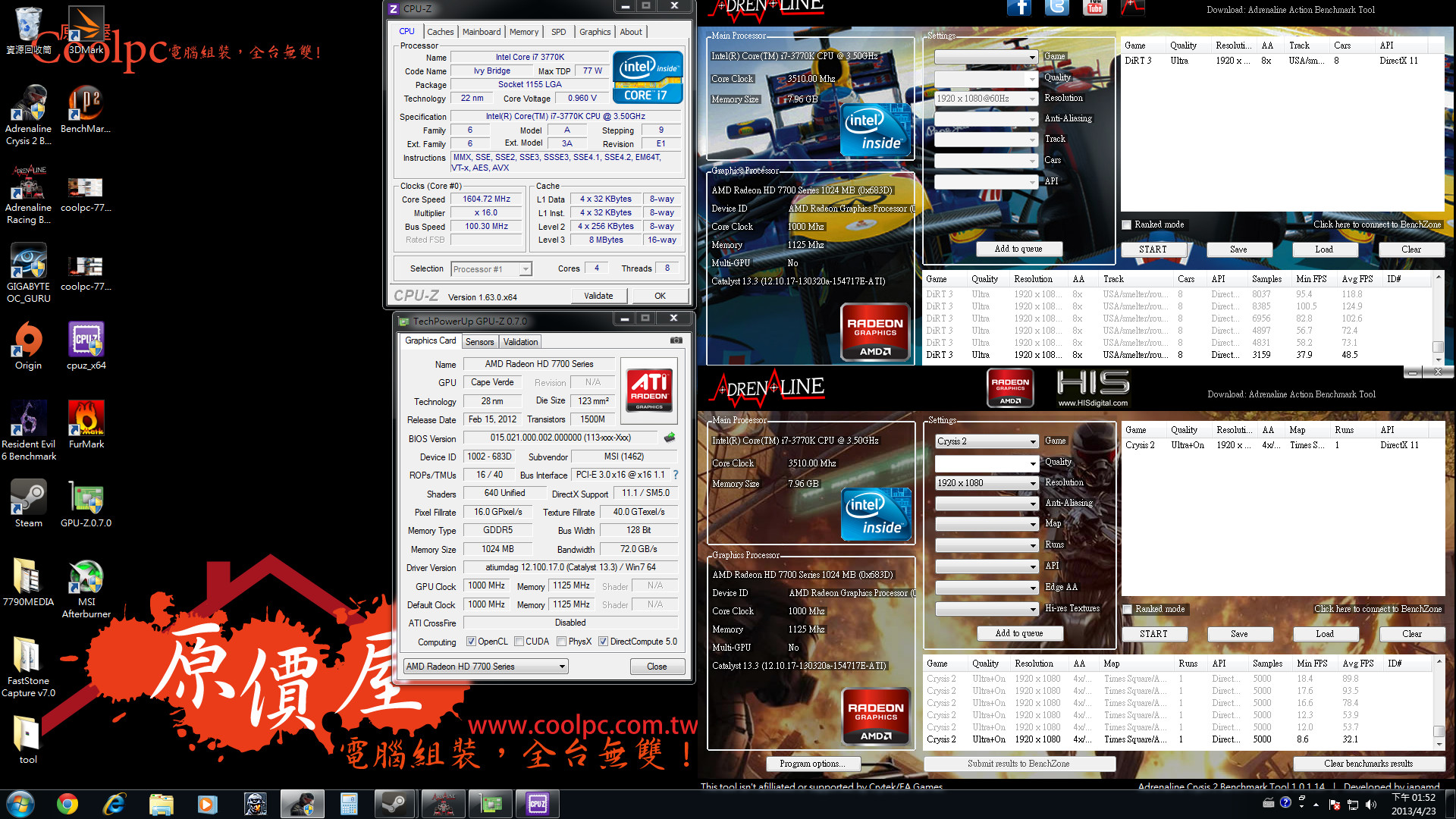
Task: Switch to GPU-Z Validation tab
Action: click(520, 342)
